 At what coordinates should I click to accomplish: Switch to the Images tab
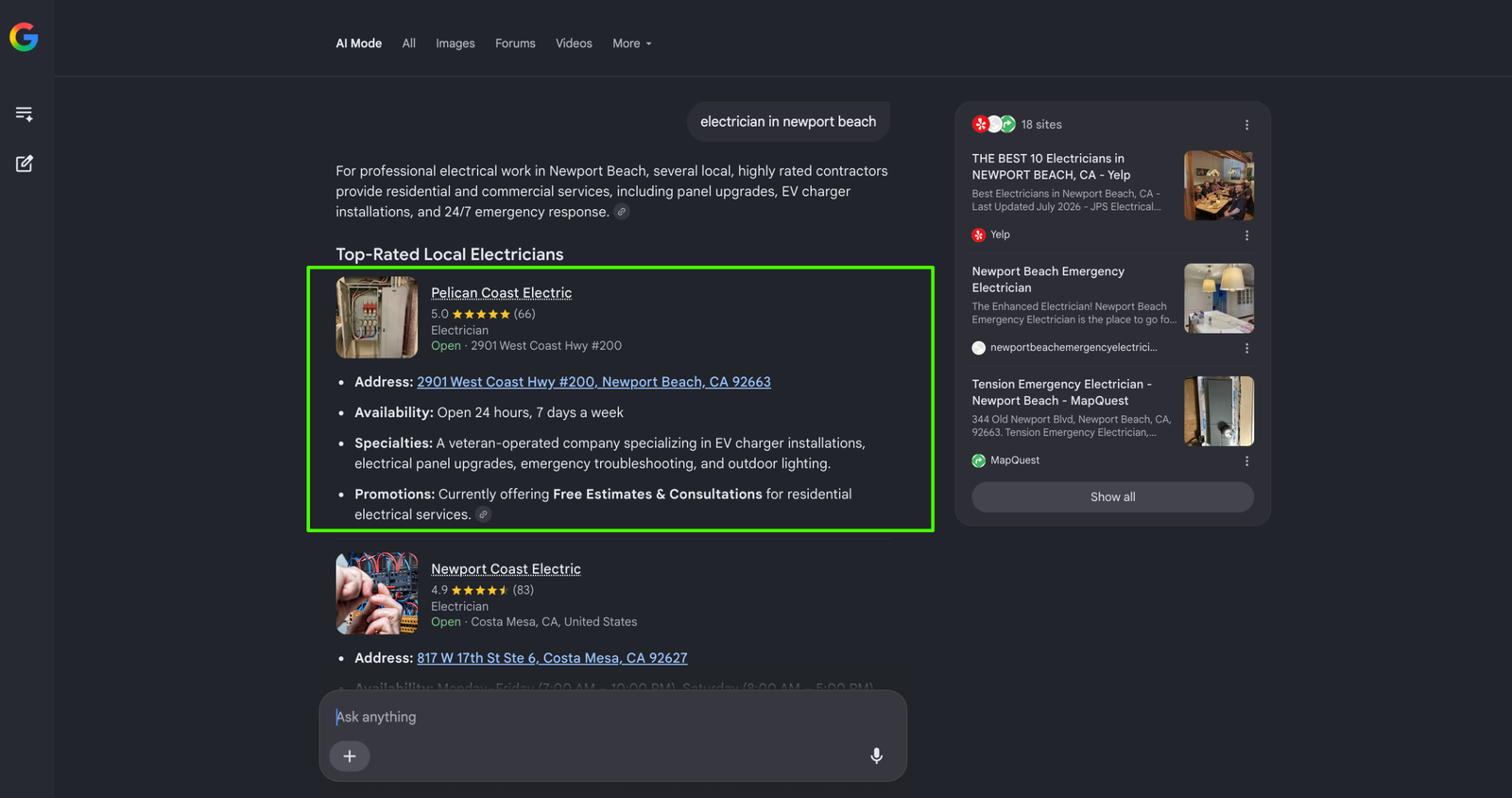click(455, 43)
